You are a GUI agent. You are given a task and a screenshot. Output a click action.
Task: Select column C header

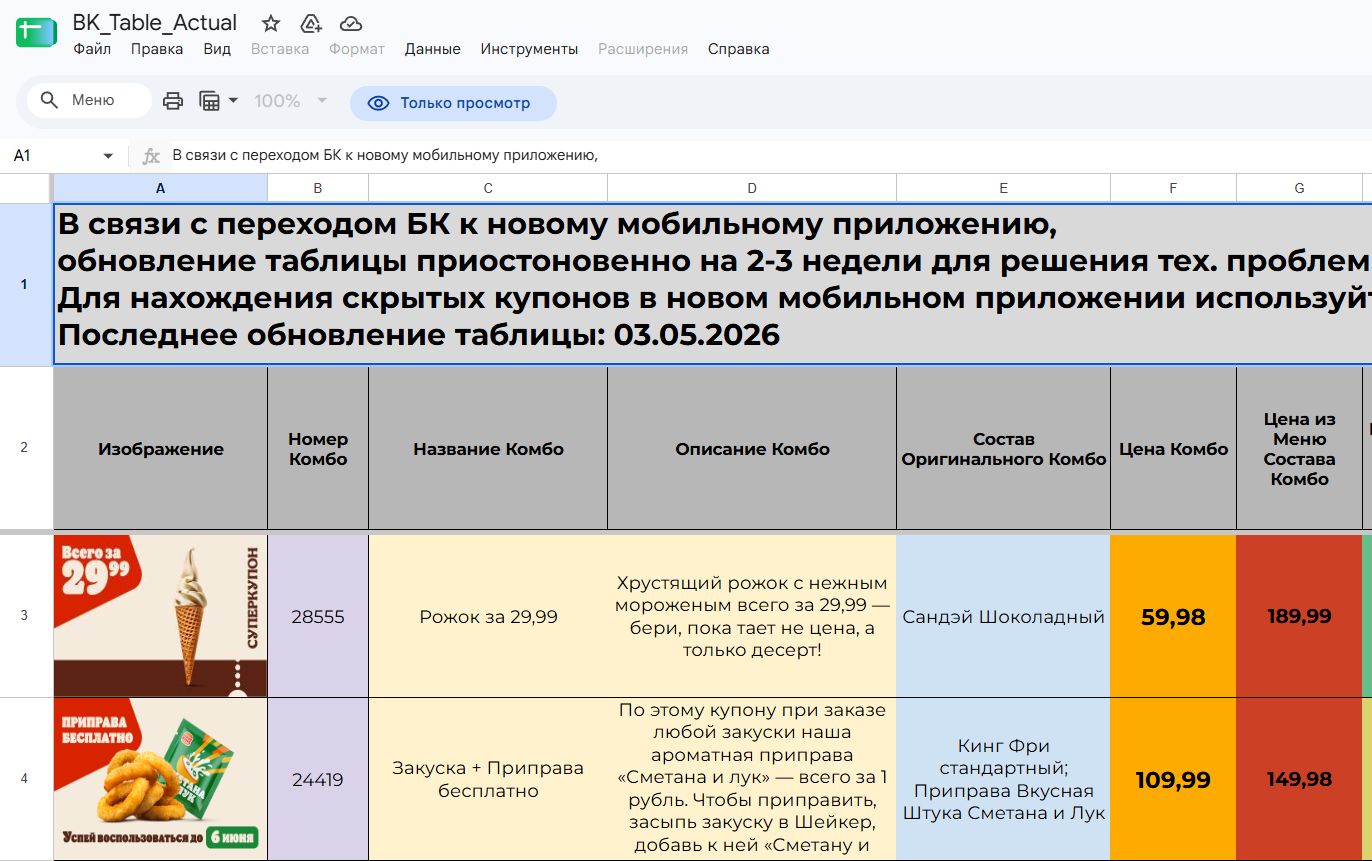(488, 188)
